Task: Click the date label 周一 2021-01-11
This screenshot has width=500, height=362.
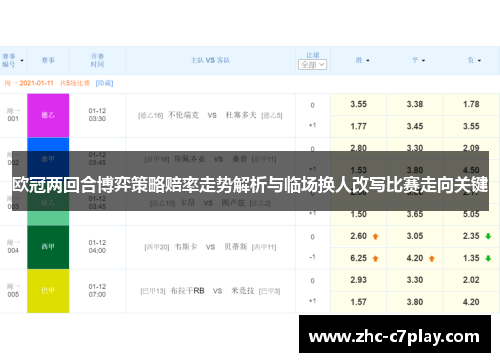Action: tap(29, 83)
